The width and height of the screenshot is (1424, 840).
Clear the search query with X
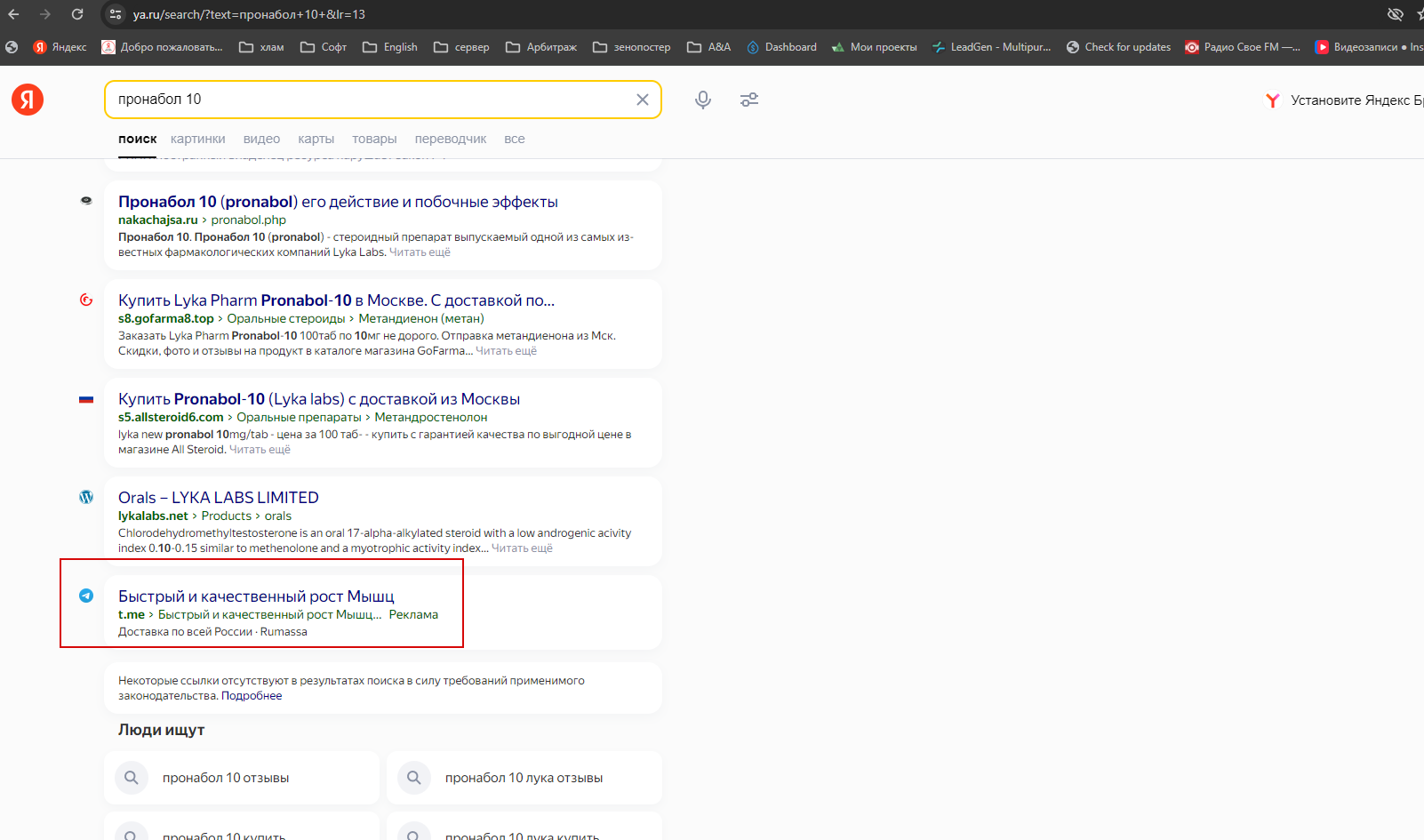[x=642, y=100]
